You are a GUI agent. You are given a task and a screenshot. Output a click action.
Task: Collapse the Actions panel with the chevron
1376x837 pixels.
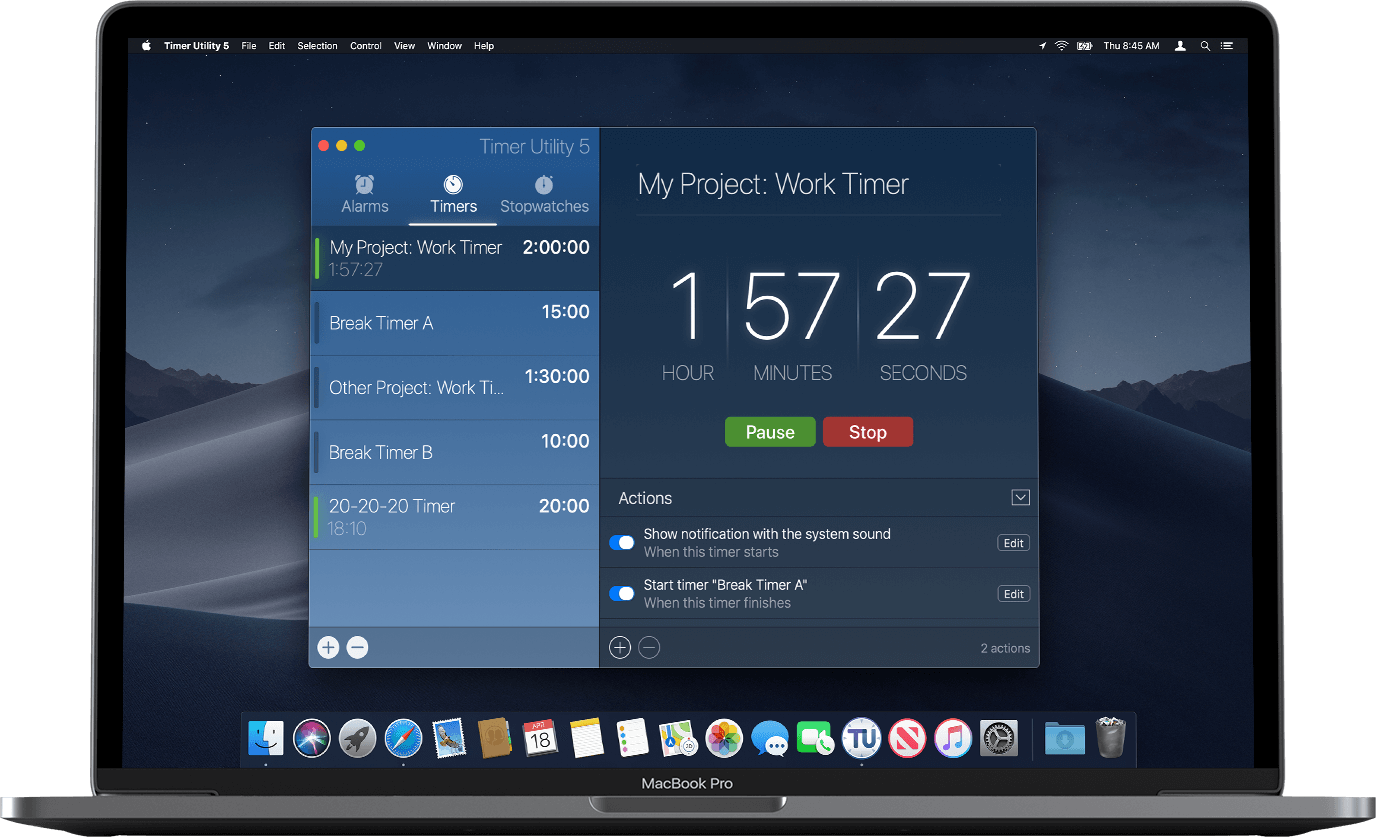pos(1020,497)
